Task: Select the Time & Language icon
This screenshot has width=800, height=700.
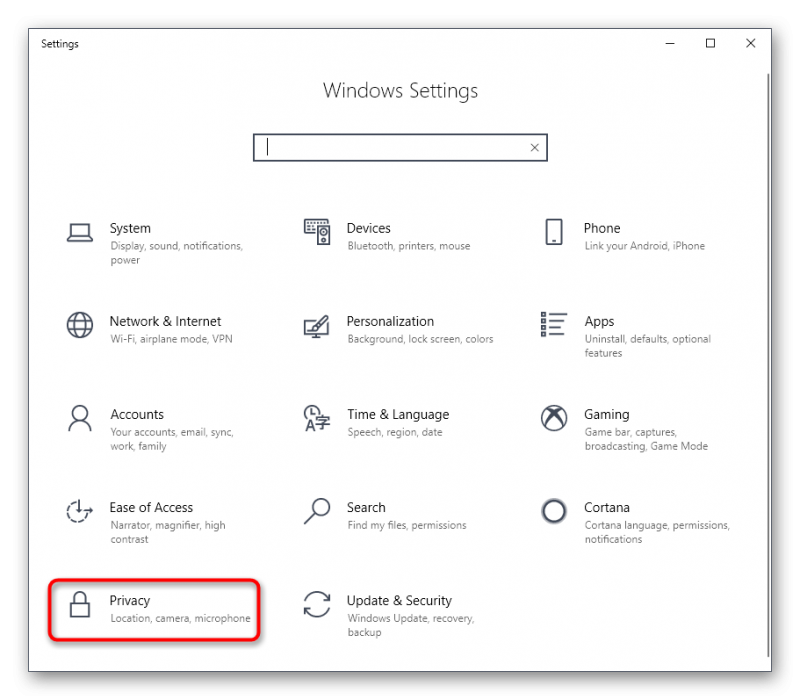Action: pyautogui.click(x=317, y=418)
